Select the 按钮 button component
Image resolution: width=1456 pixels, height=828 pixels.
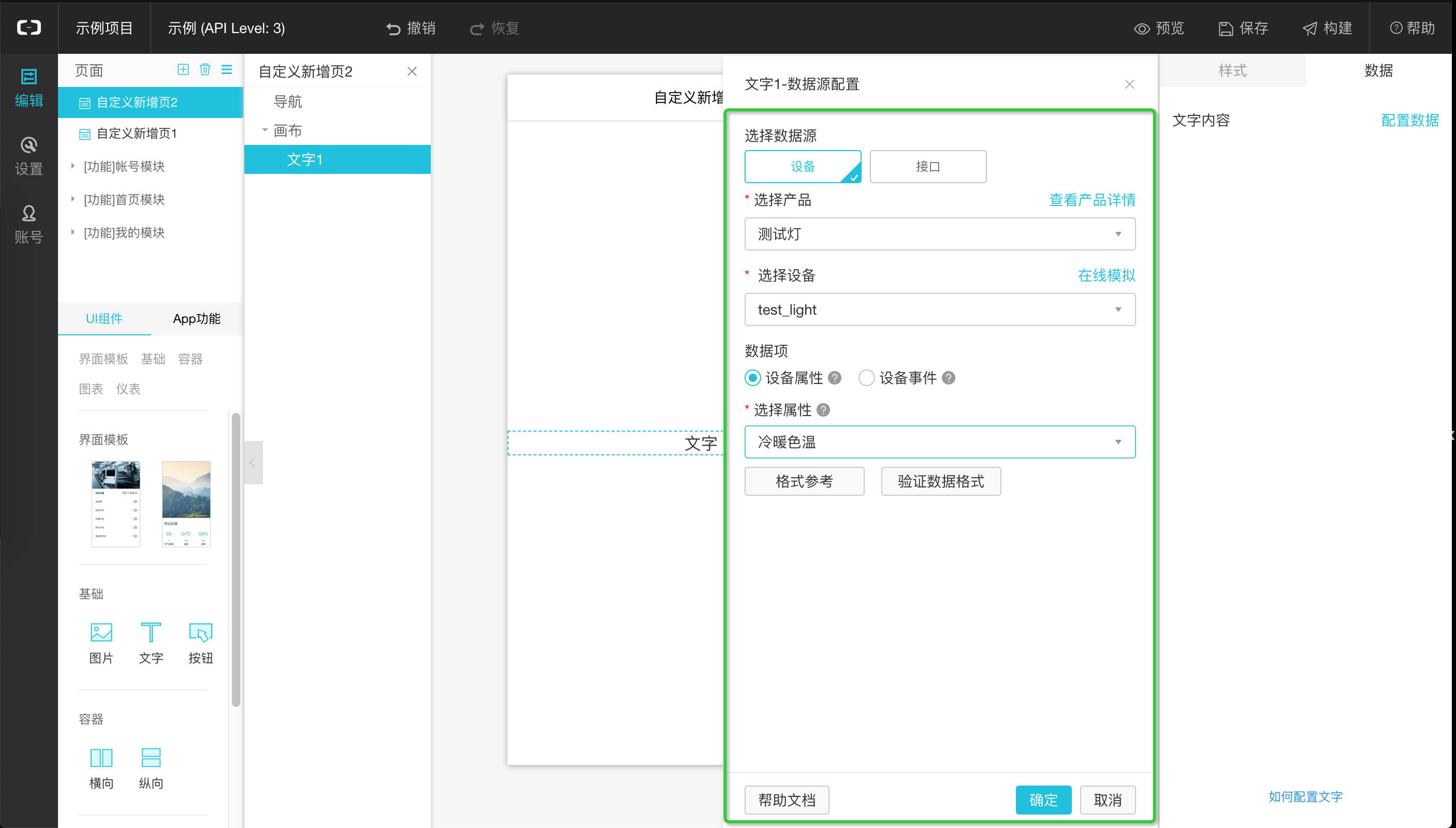point(200,643)
